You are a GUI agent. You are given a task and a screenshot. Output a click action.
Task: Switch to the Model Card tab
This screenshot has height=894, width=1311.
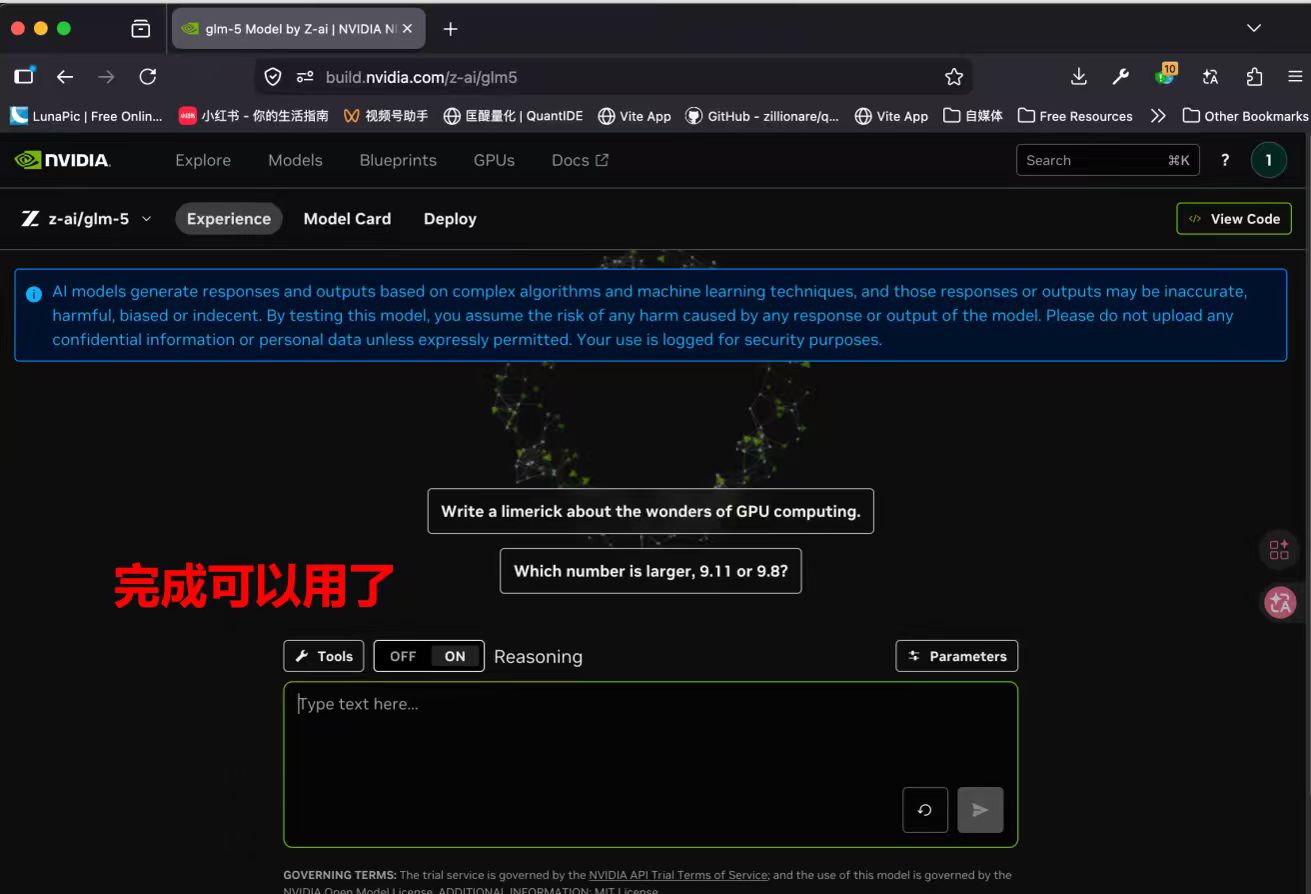(x=347, y=219)
